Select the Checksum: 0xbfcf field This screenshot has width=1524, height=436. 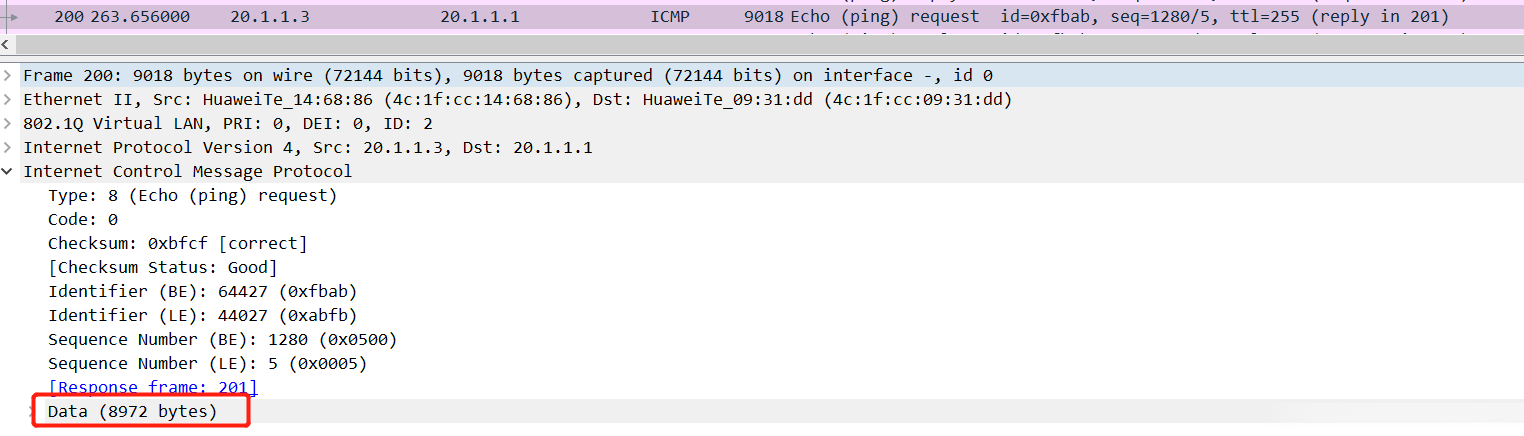[177, 244]
